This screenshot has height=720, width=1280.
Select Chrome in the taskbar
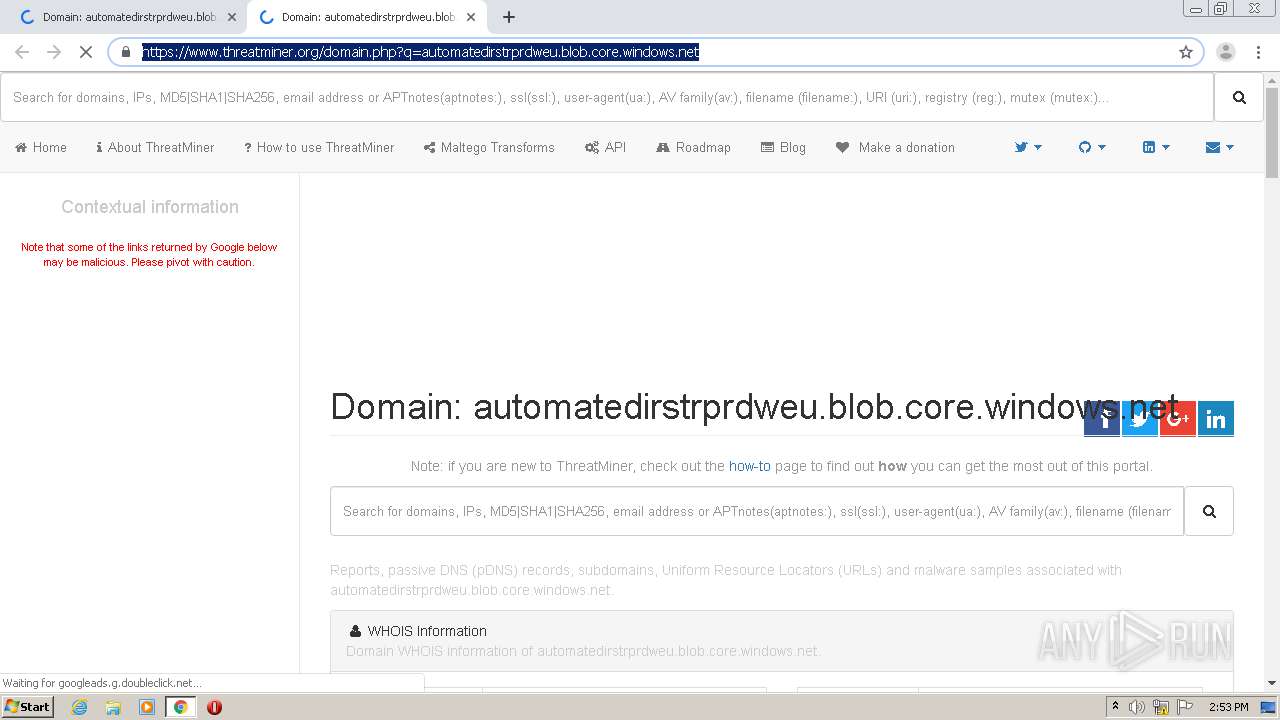click(x=180, y=707)
